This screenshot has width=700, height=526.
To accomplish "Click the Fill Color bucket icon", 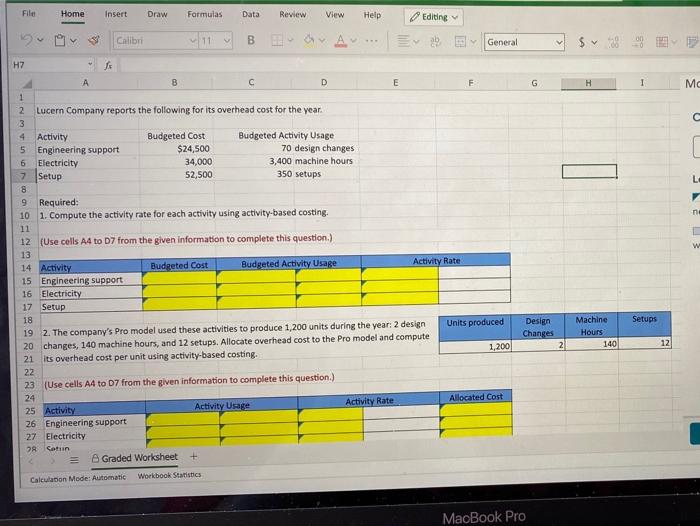I will pos(309,41).
